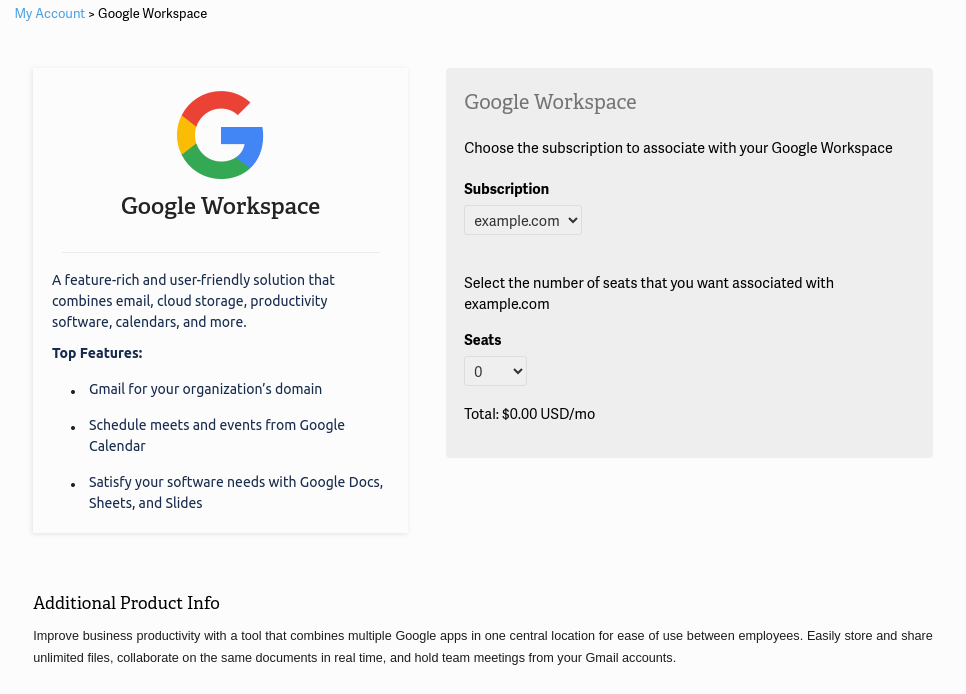This screenshot has height=694, width=966.
Task: Click the Additional Product Info heading
Action: pyautogui.click(x=126, y=603)
